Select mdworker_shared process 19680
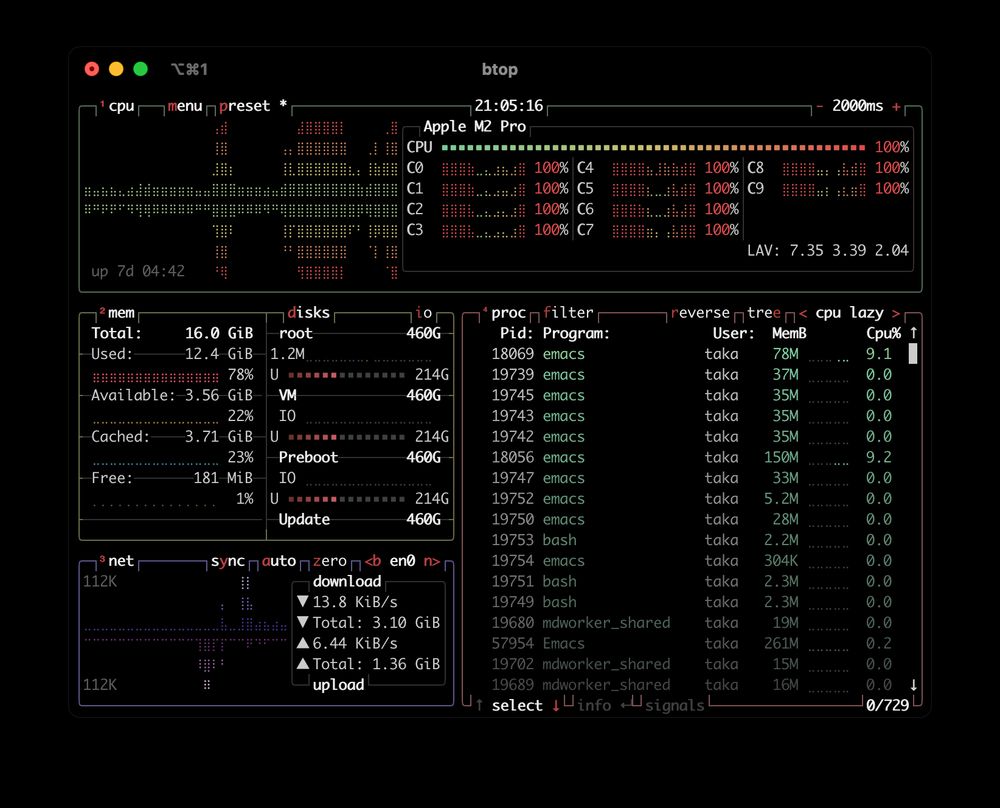Viewport: 1000px width, 808px height. pyautogui.click(x=691, y=622)
